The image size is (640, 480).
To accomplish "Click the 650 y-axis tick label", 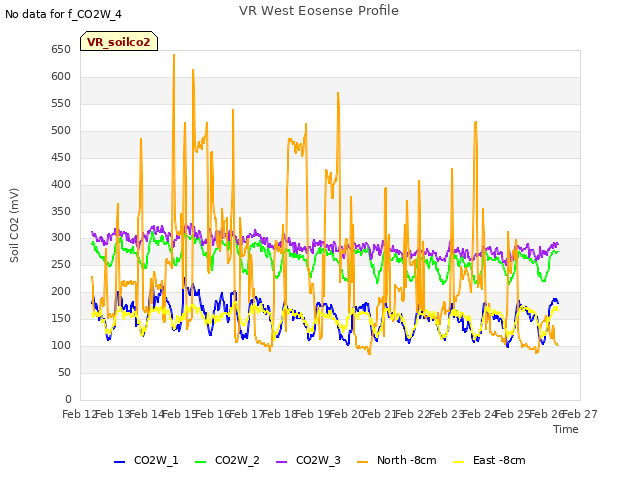I will (x=61, y=50).
